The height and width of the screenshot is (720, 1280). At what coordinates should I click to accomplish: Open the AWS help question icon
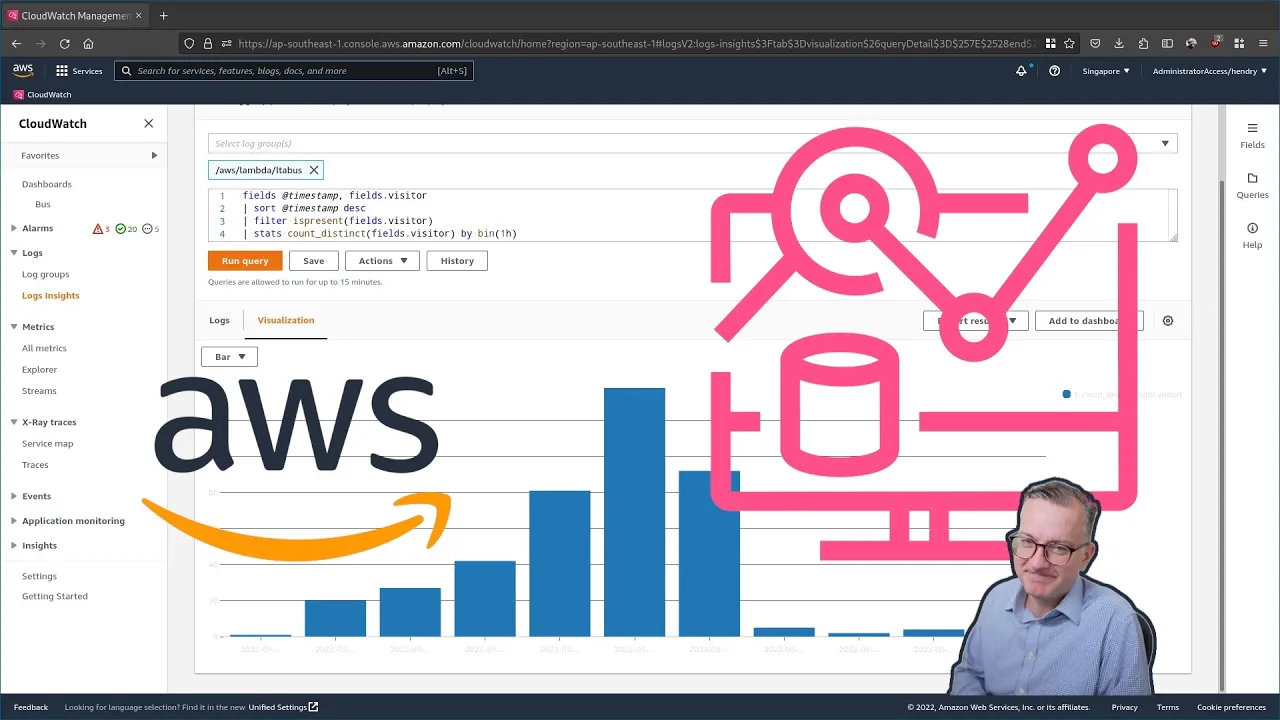1054,71
